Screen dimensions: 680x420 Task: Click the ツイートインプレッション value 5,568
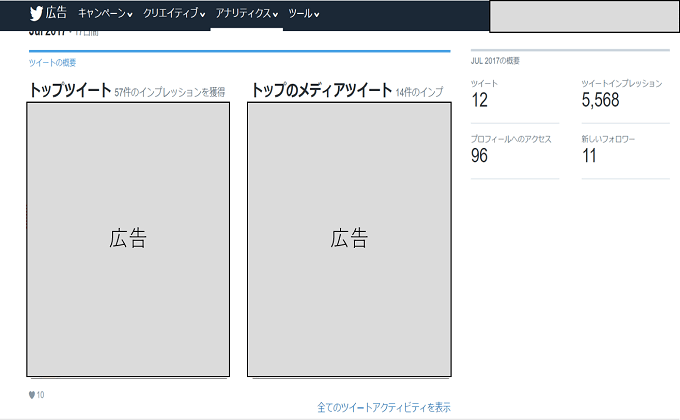point(600,100)
